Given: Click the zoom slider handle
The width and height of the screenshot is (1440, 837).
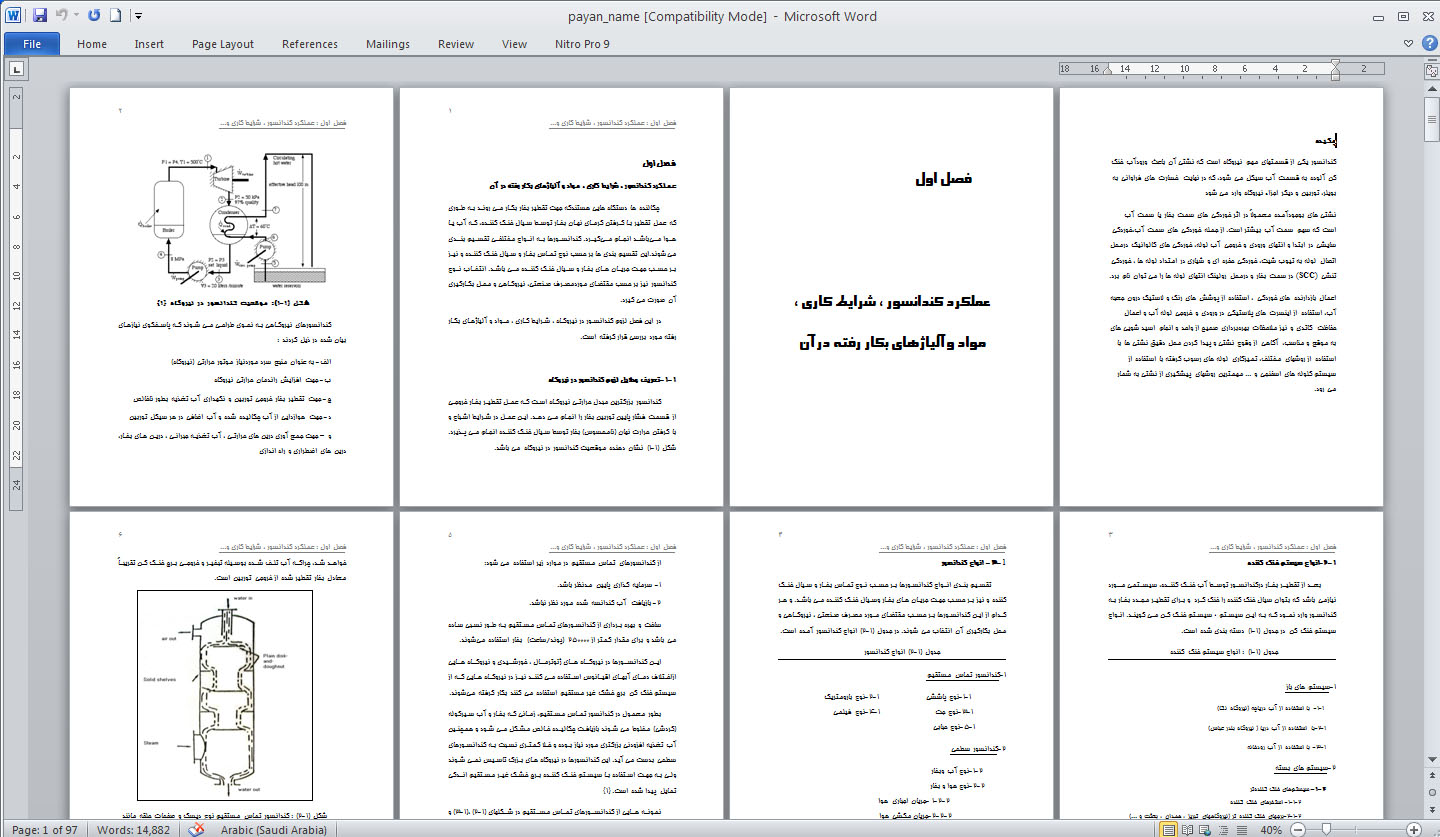Looking at the screenshot, I should [x=1326, y=830].
